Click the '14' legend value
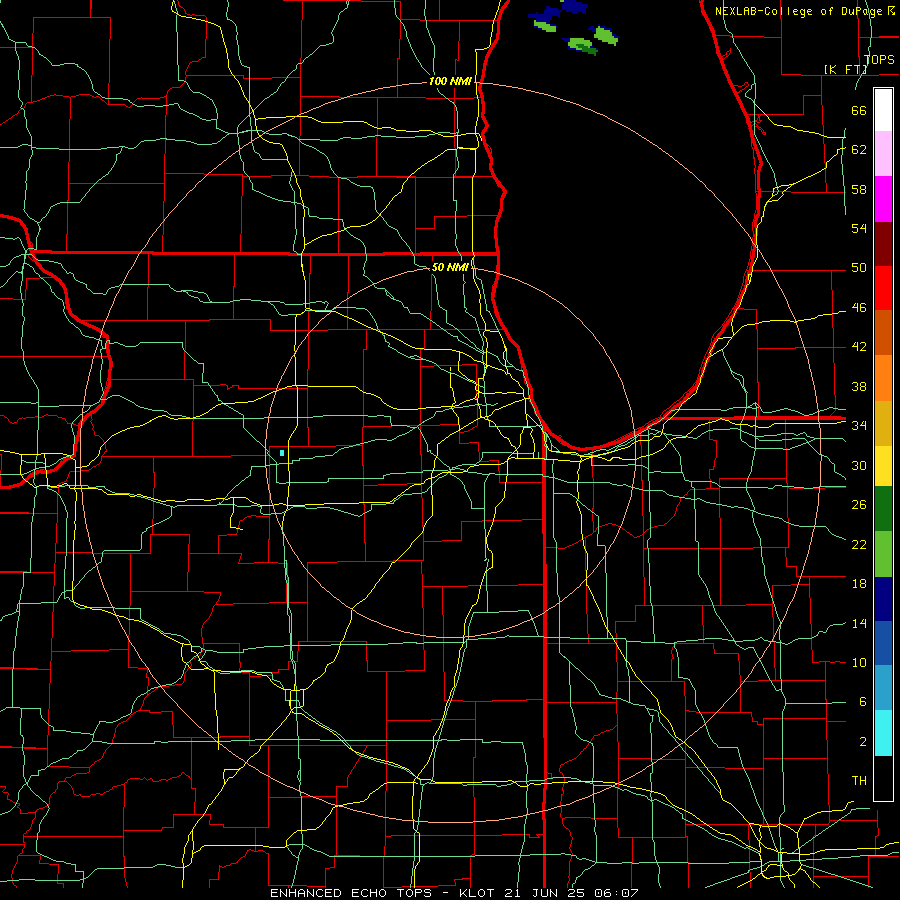Viewport: 900px width, 900px height. click(x=859, y=623)
